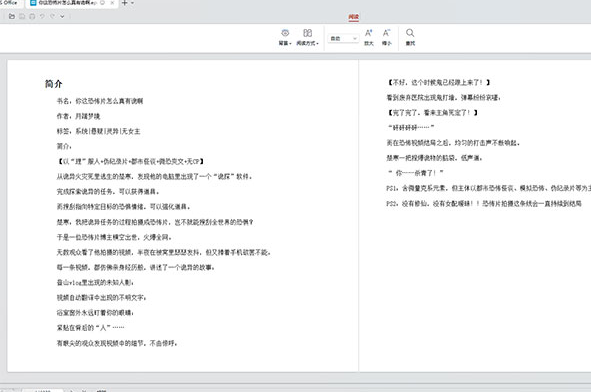The image size is (591, 392).
Task: Click the round status icon on document tab
Action: (102, 3)
